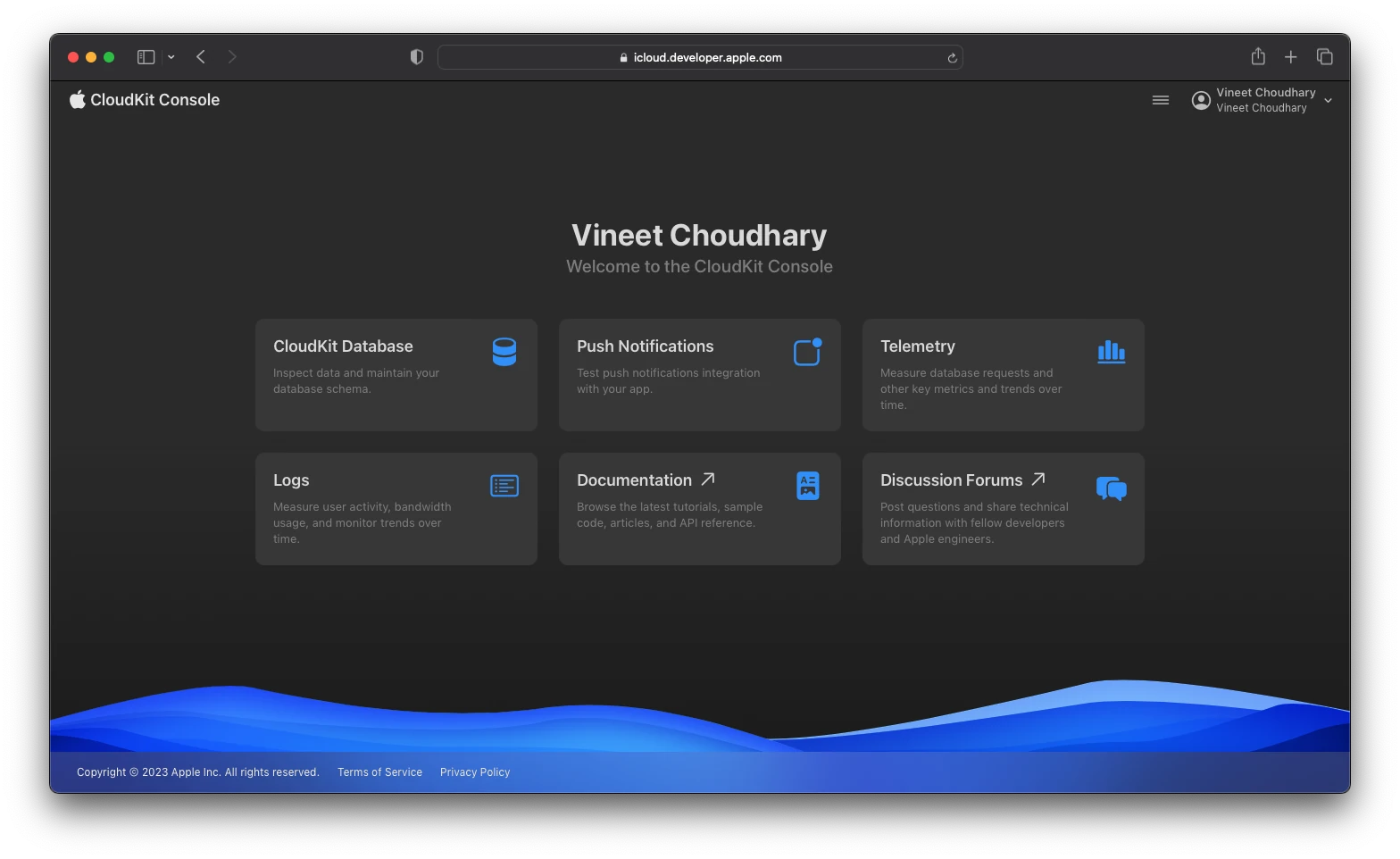Open the Documentation card title

[x=634, y=480]
